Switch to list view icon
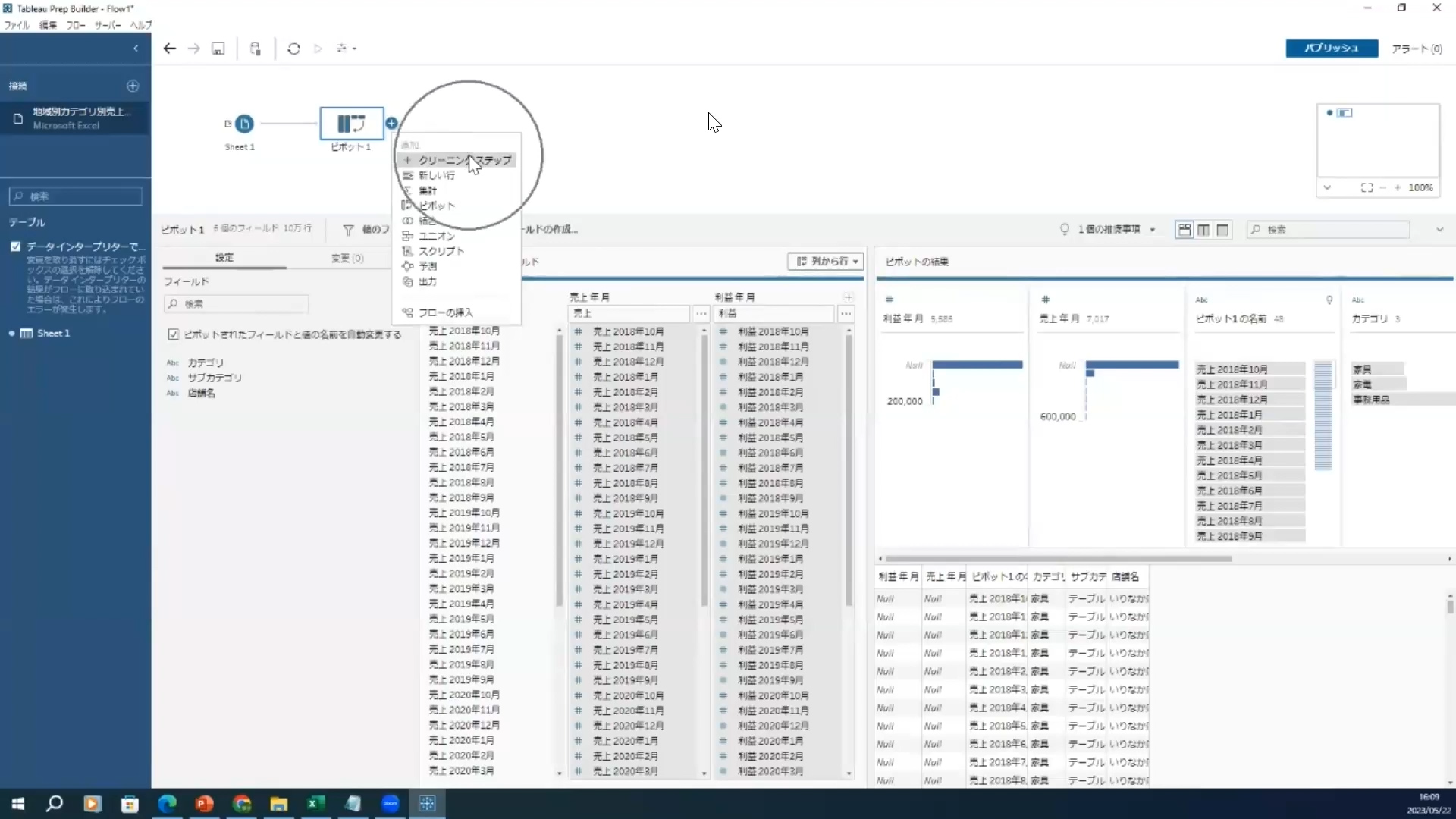The height and width of the screenshot is (819, 1456). pyautogui.click(x=1222, y=230)
